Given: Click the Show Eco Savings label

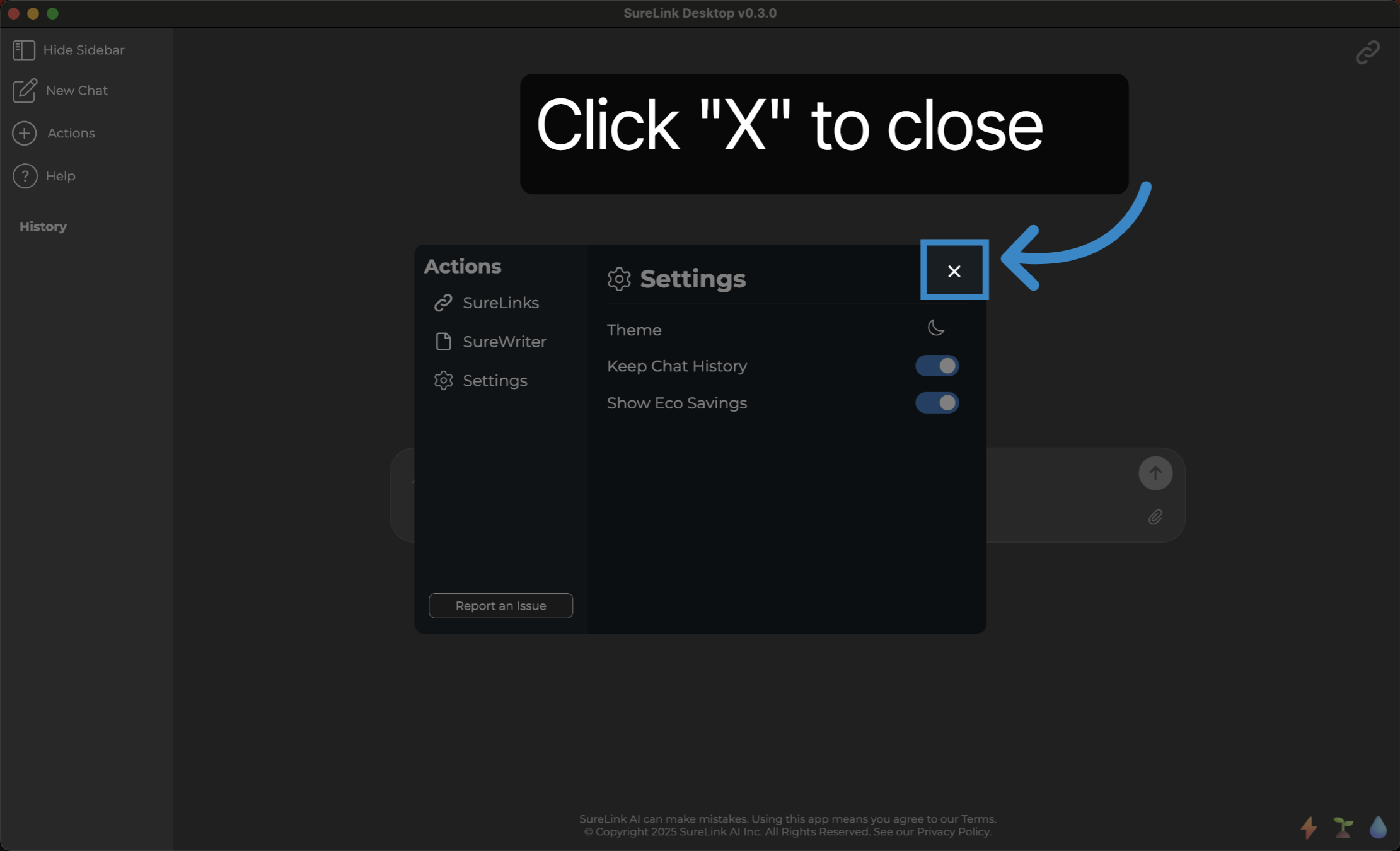Looking at the screenshot, I should pos(677,403).
